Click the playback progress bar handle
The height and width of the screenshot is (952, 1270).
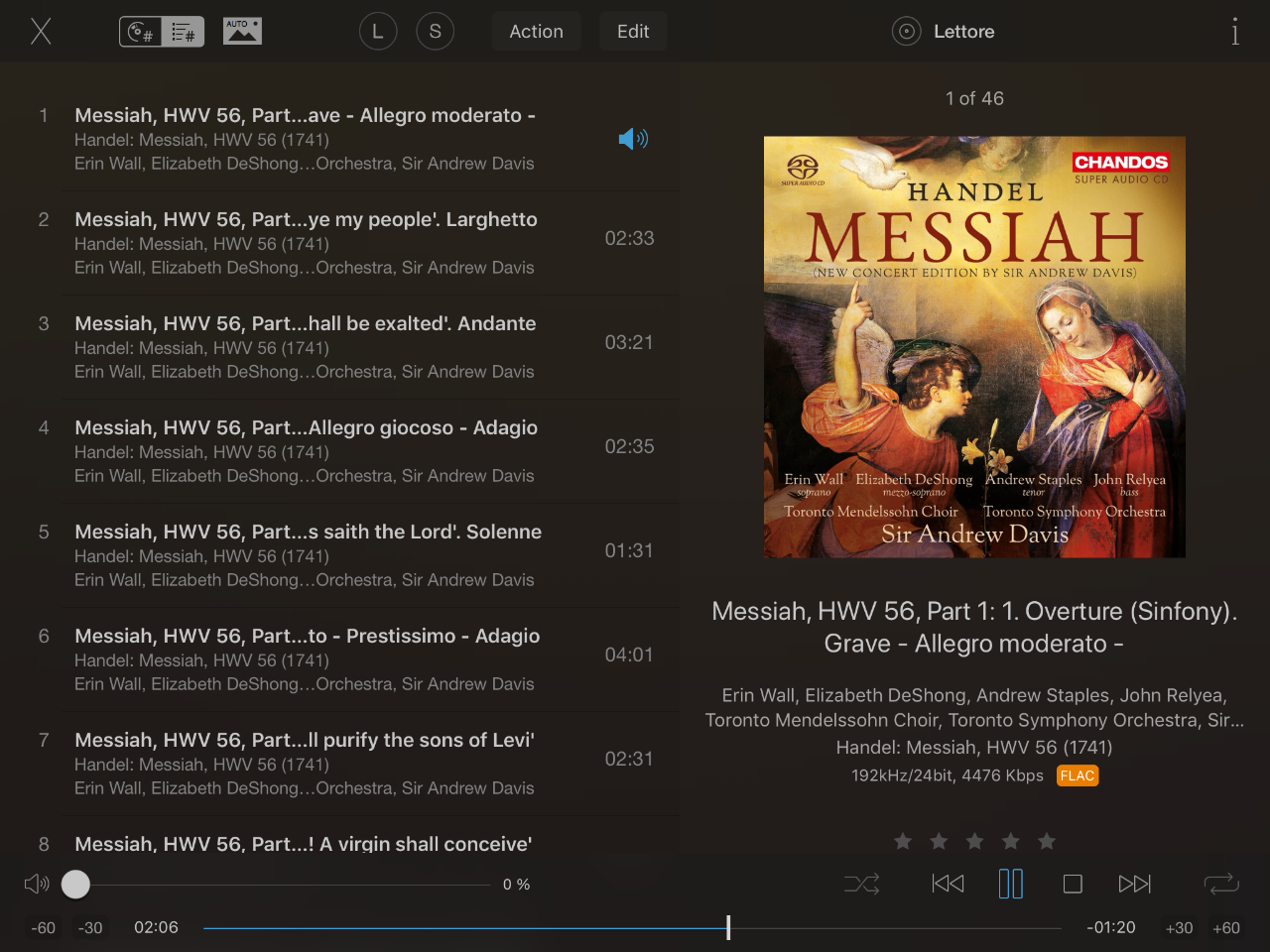click(728, 928)
